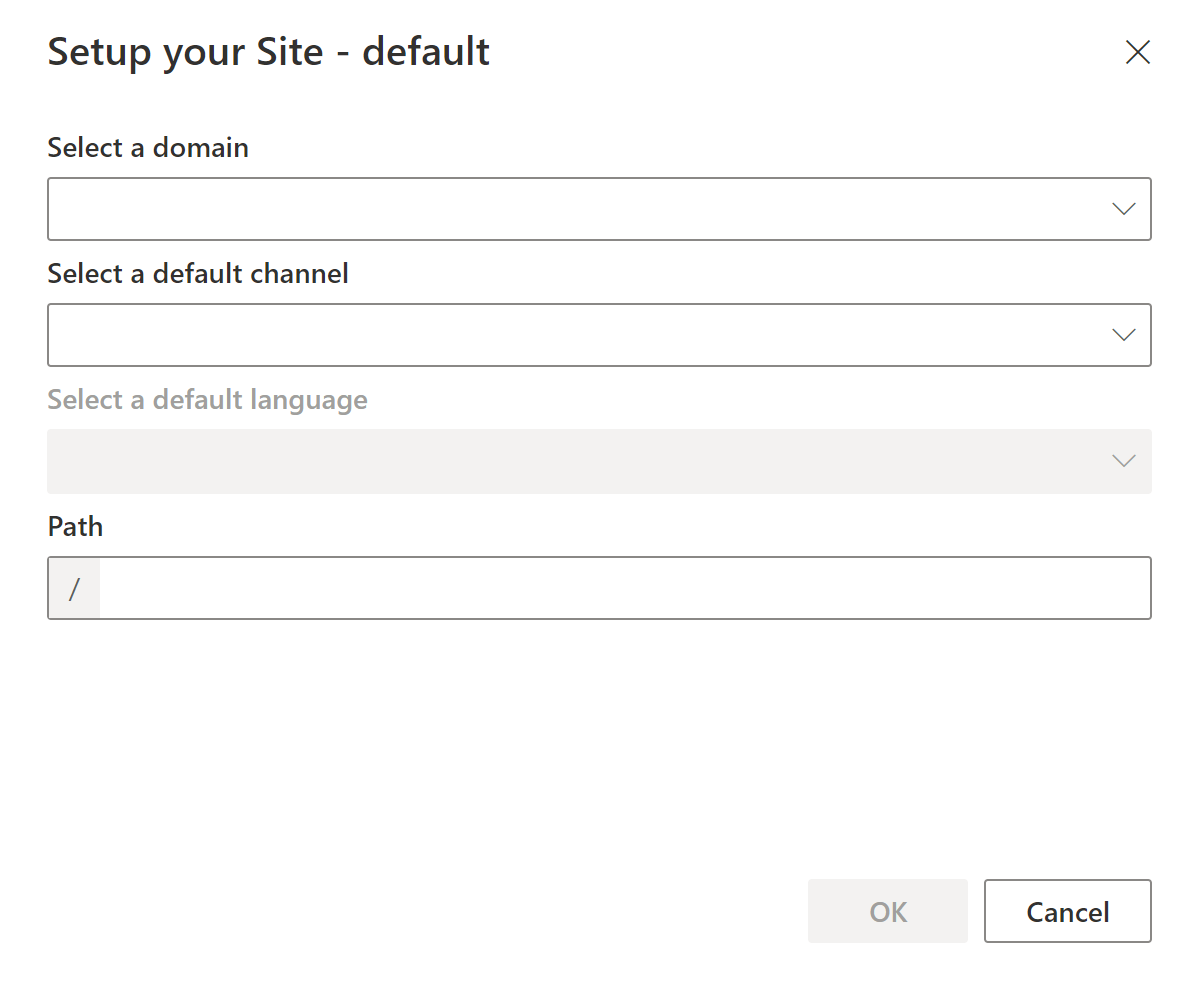Click inside the Path input field

(x=600, y=588)
